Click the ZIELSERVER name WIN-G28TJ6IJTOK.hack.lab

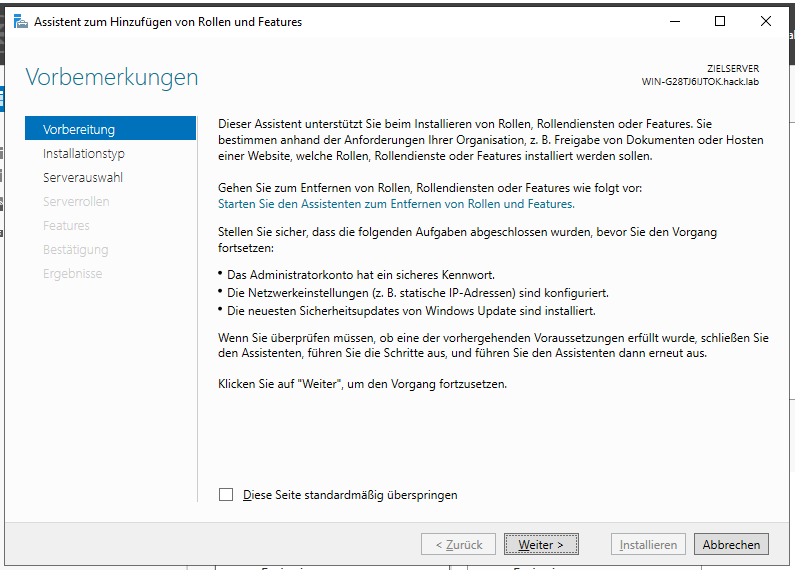(x=700, y=82)
